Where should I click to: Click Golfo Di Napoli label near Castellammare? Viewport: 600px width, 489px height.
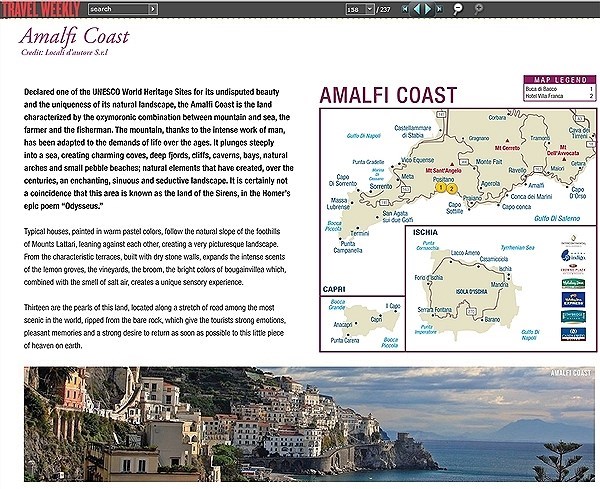pyautogui.click(x=364, y=136)
